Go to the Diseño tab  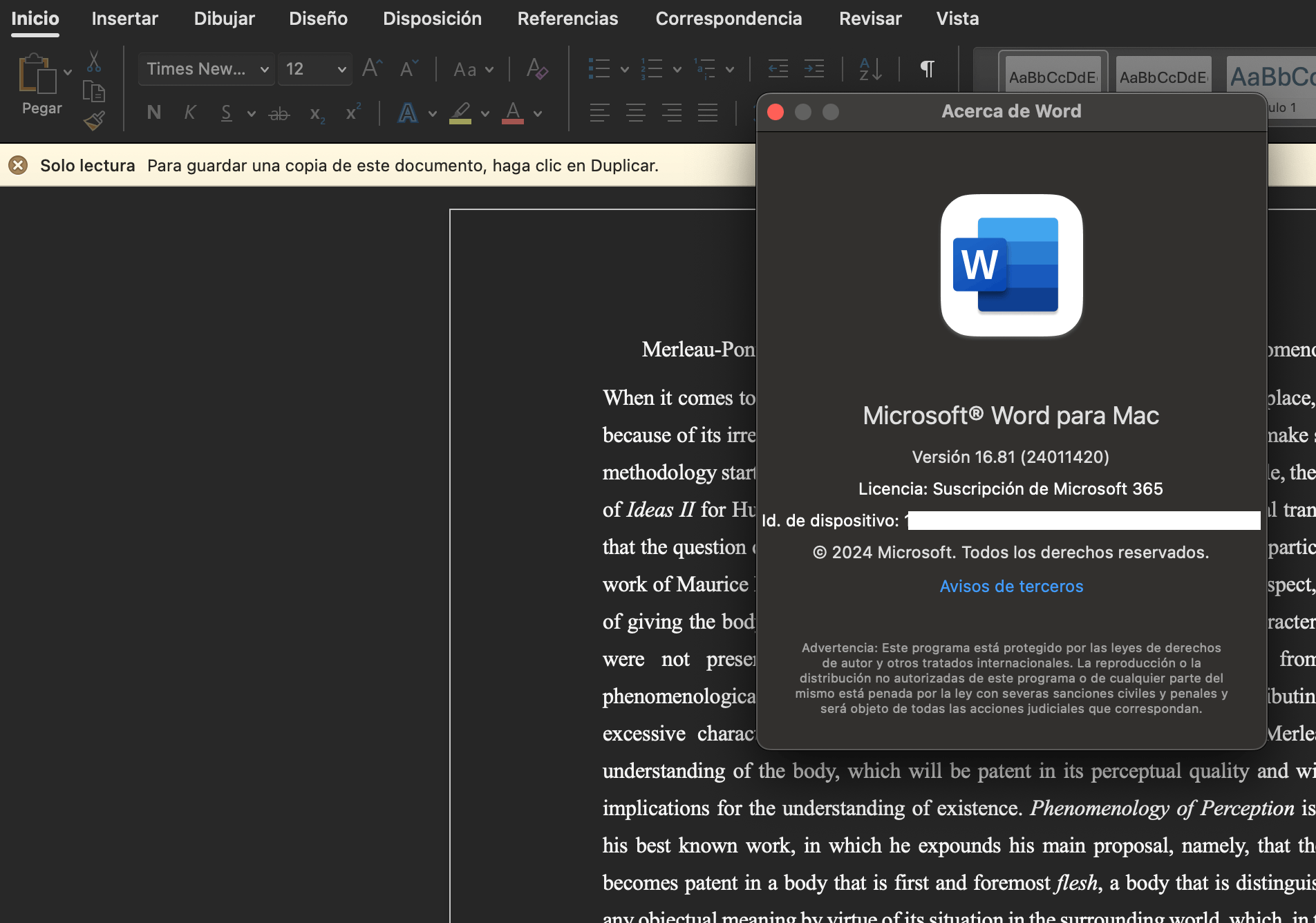(x=319, y=19)
